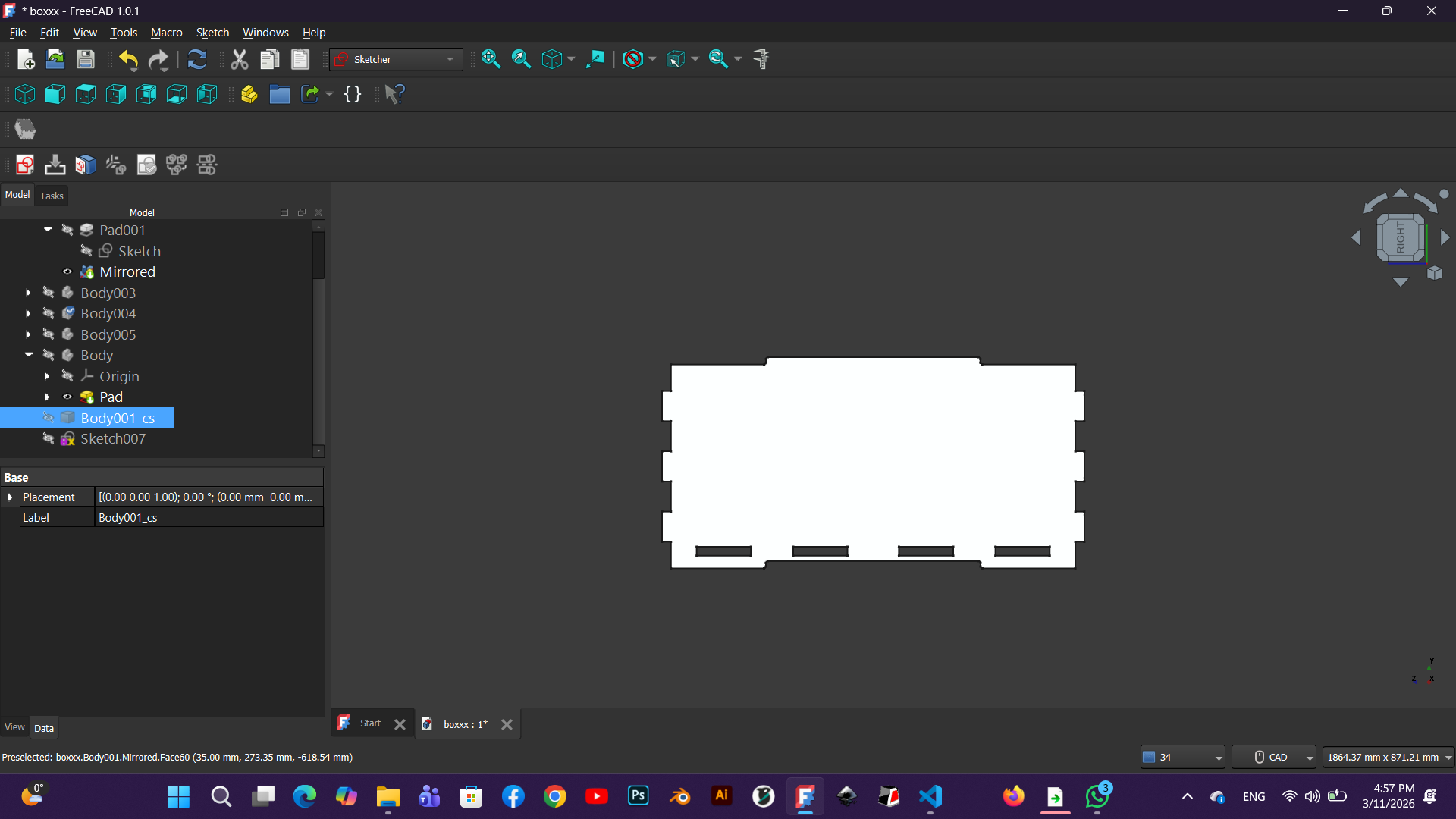Viewport: 1456px width, 819px height.
Task: Open the Sketcher workbench dropdown
Action: coord(396,59)
